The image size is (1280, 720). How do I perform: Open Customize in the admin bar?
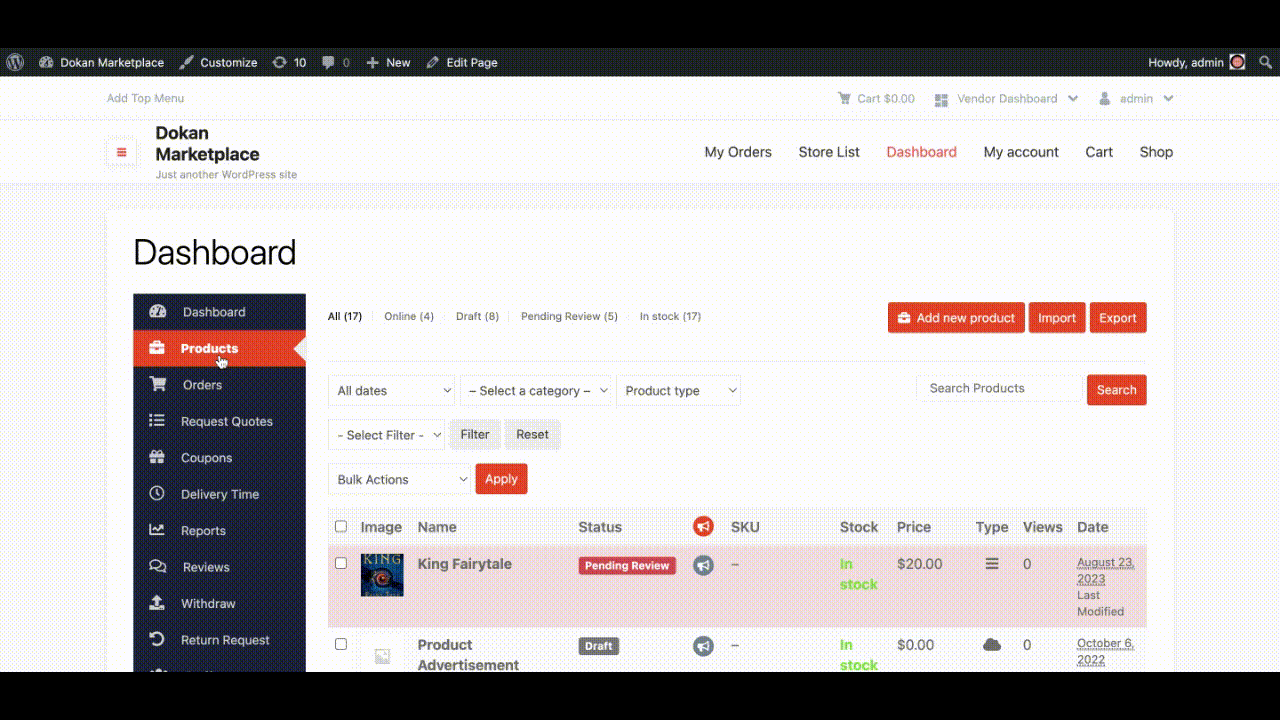click(x=218, y=62)
